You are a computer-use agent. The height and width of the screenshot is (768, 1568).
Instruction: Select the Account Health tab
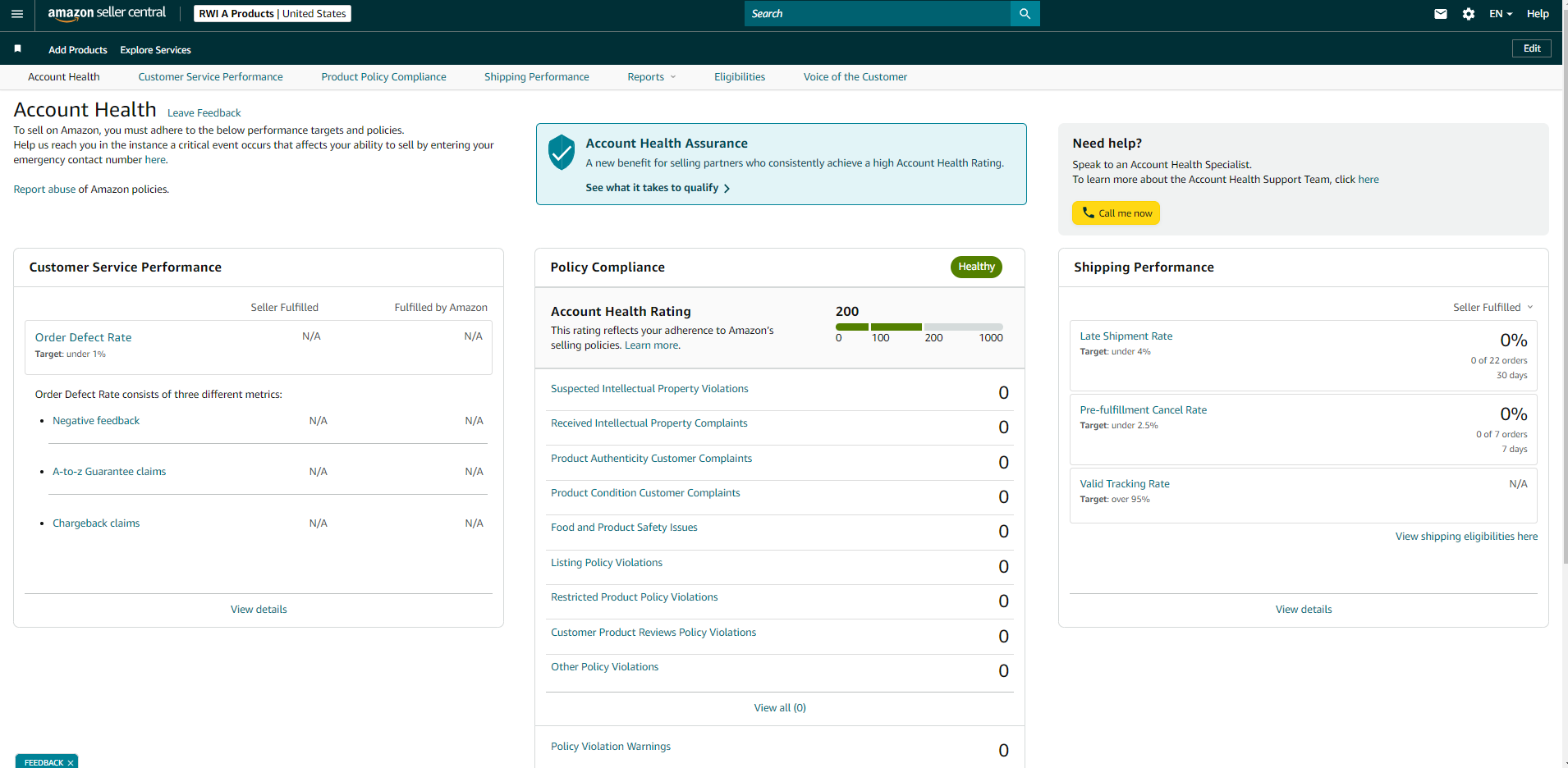64,77
